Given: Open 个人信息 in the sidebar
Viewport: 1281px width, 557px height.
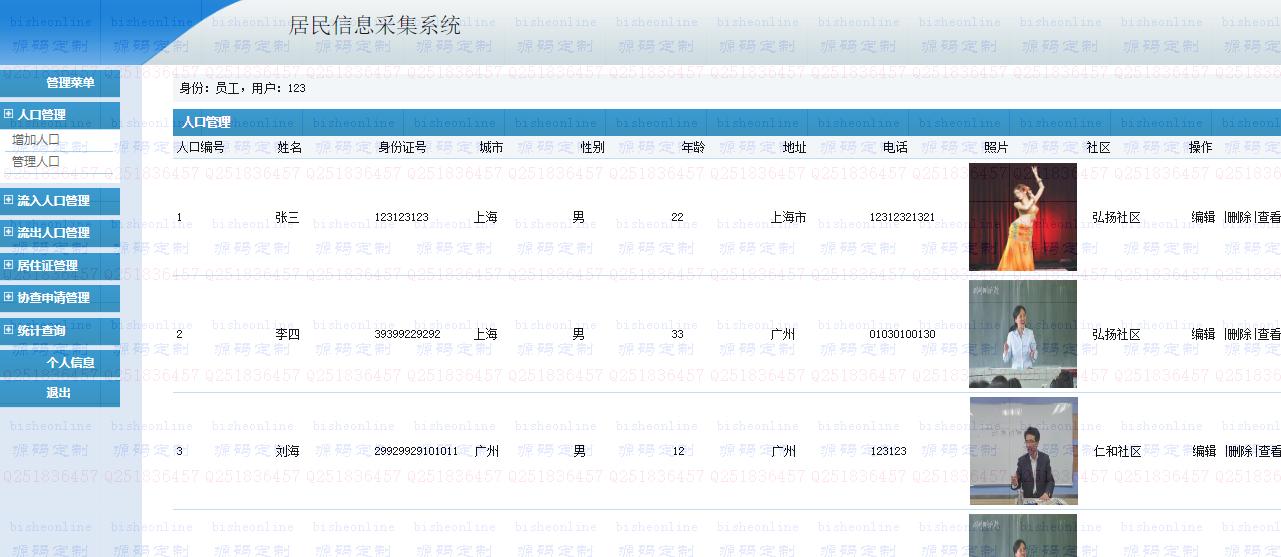Looking at the screenshot, I should pyautogui.click(x=70, y=363).
